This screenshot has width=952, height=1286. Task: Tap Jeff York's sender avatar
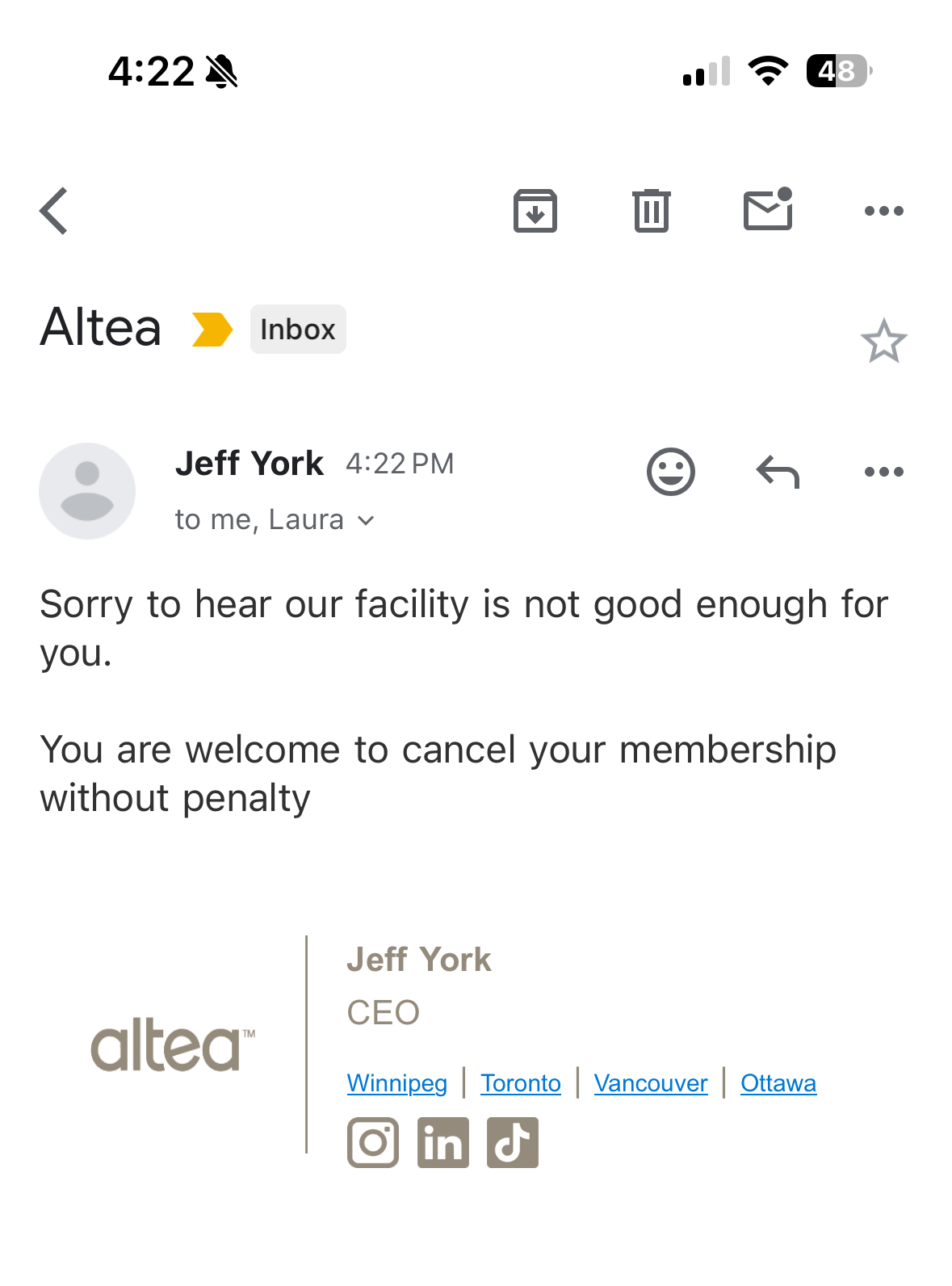(87, 490)
